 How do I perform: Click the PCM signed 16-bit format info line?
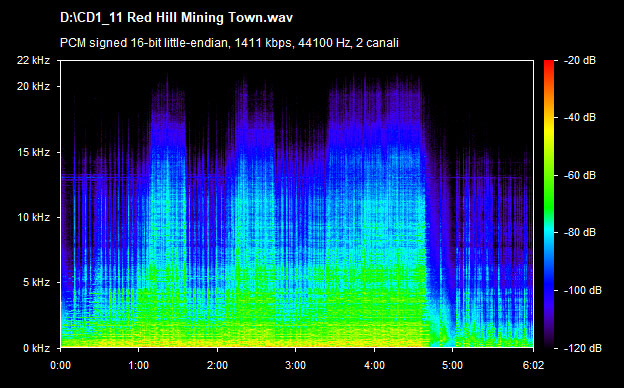point(229,43)
